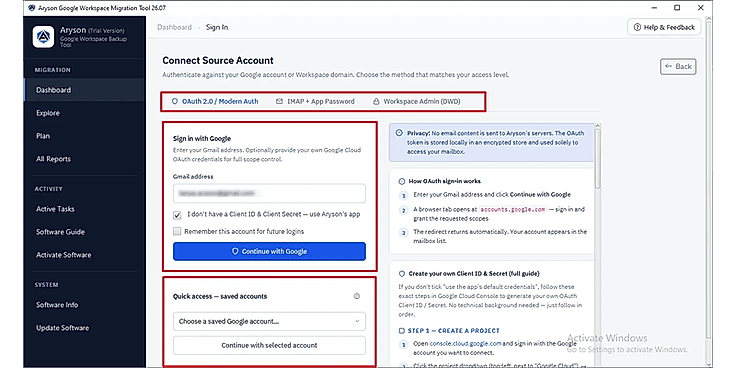Switch to OAuth 2.0 / Modern Auth tab
The width and height of the screenshot is (736, 368).
click(x=215, y=101)
